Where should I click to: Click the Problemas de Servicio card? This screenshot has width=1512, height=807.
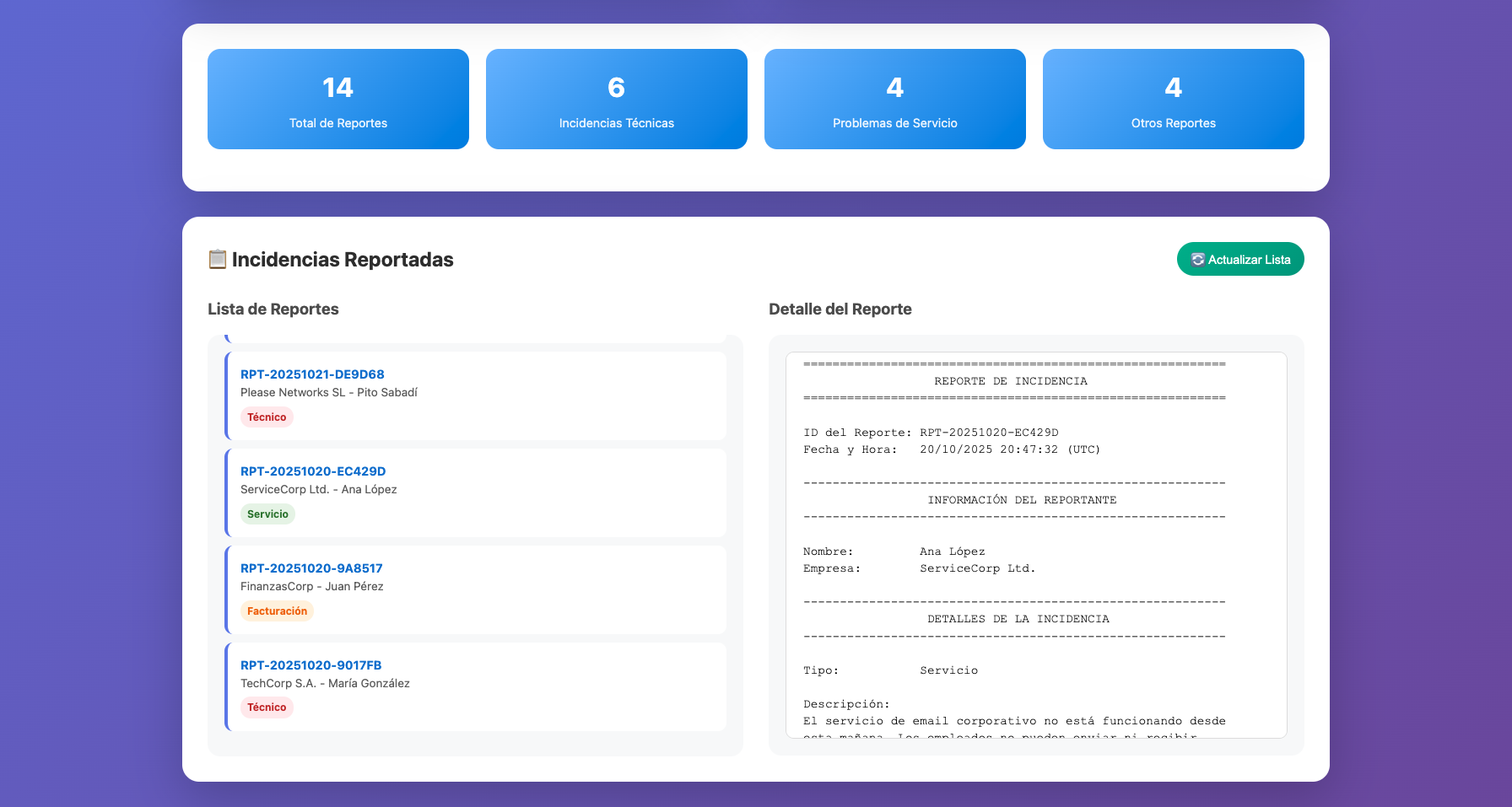coord(894,99)
